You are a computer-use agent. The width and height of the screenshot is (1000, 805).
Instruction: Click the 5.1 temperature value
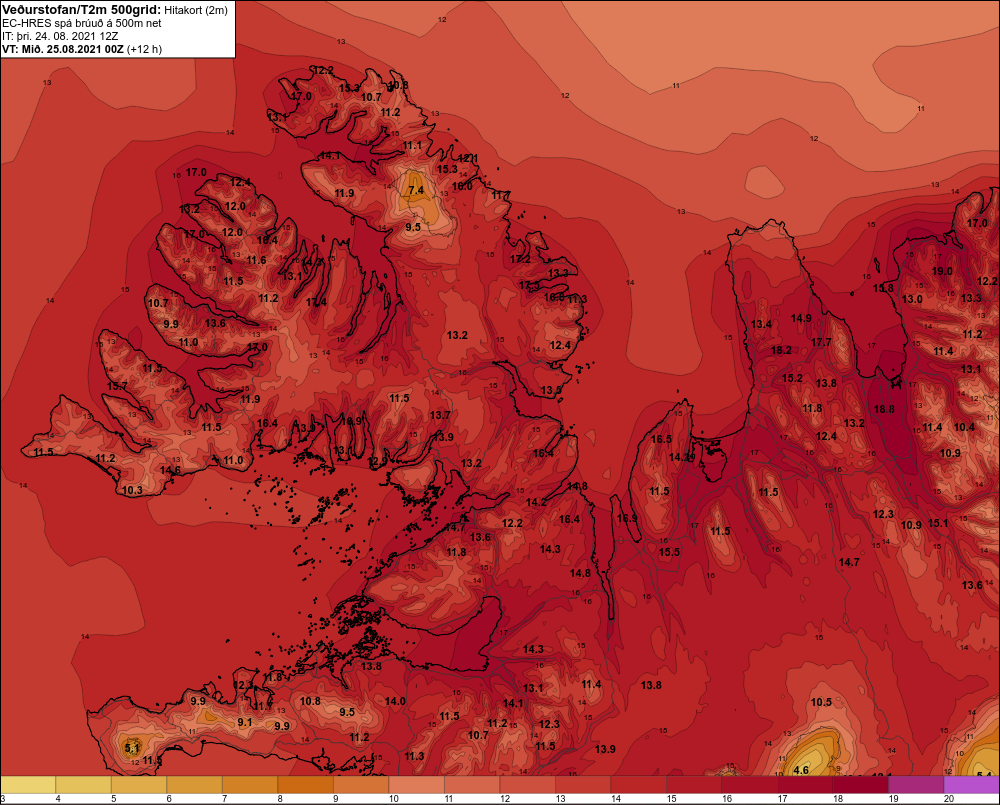132,748
